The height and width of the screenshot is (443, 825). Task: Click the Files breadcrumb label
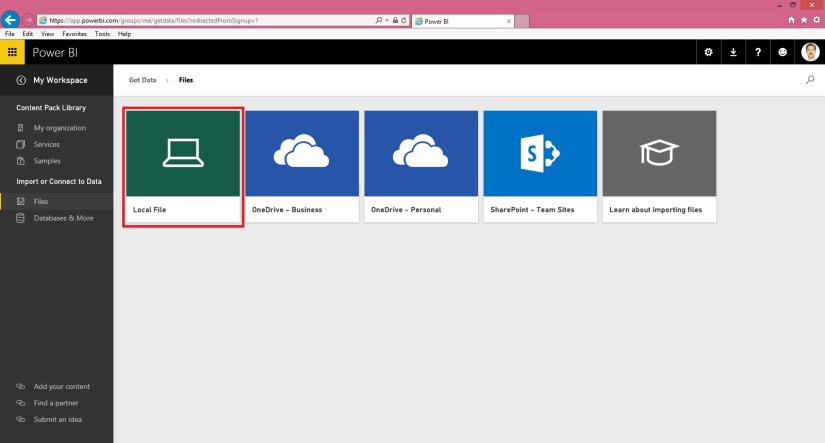click(186, 80)
